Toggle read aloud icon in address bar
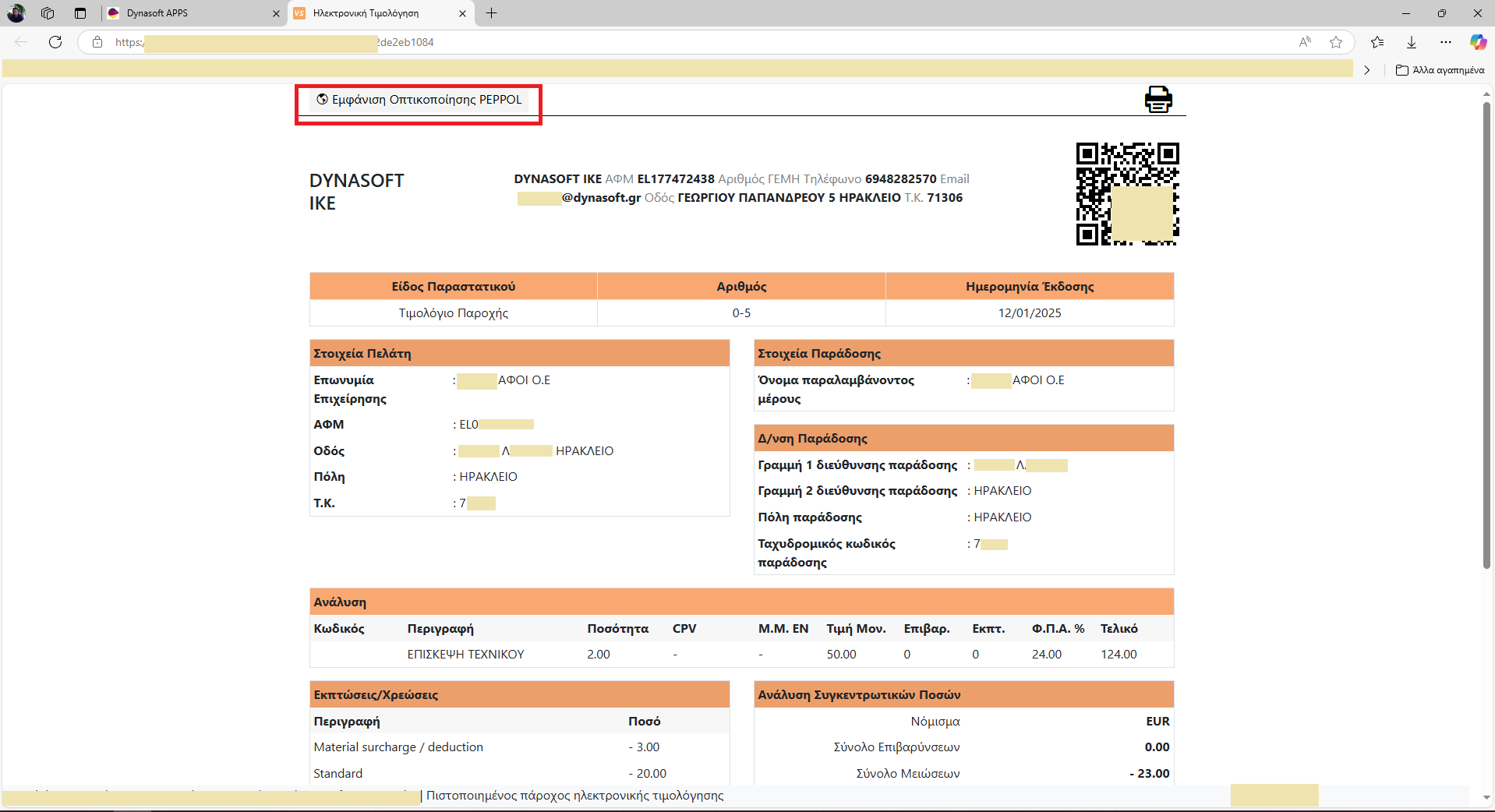The image size is (1495, 812). 1305,42
